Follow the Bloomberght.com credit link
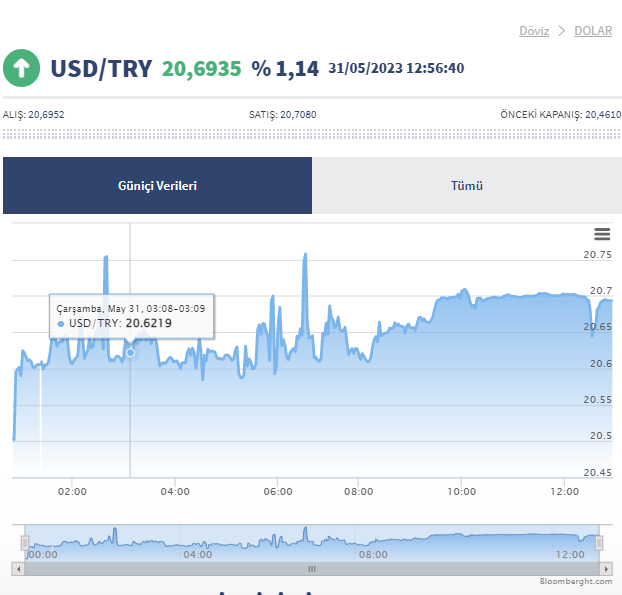 click(x=576, y=581)
